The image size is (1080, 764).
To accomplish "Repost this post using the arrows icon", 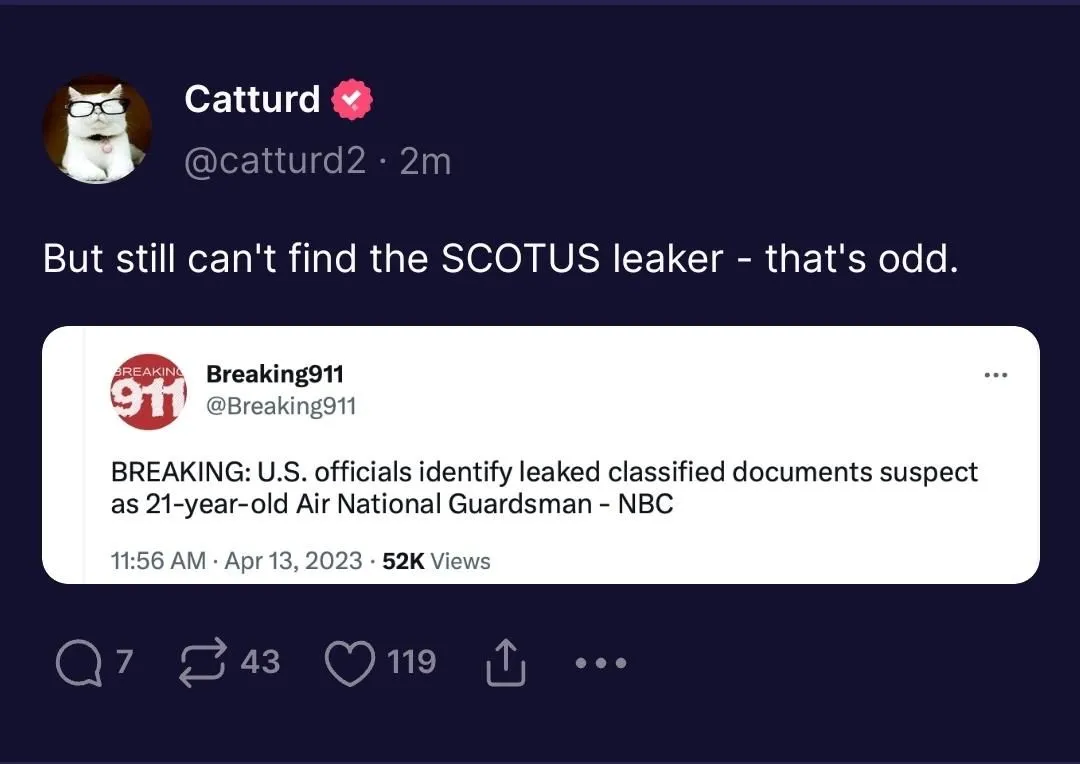I will click(x=201, y=664).
